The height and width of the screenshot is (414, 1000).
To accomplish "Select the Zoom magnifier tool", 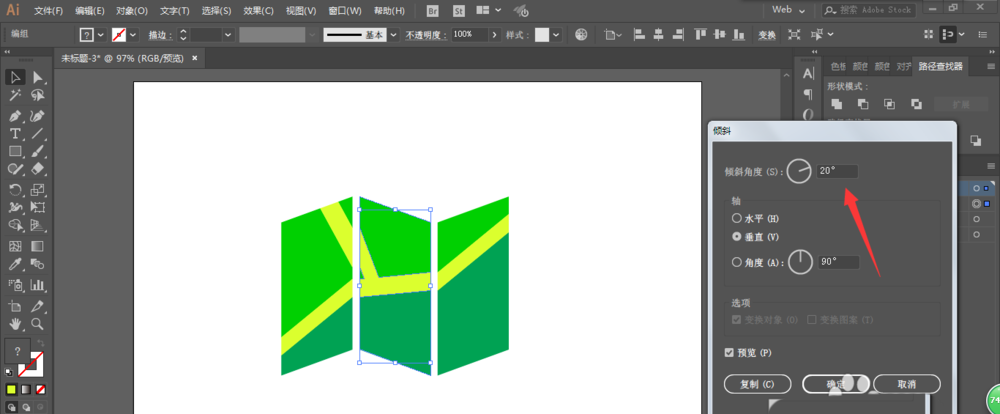I will [37, 324].
